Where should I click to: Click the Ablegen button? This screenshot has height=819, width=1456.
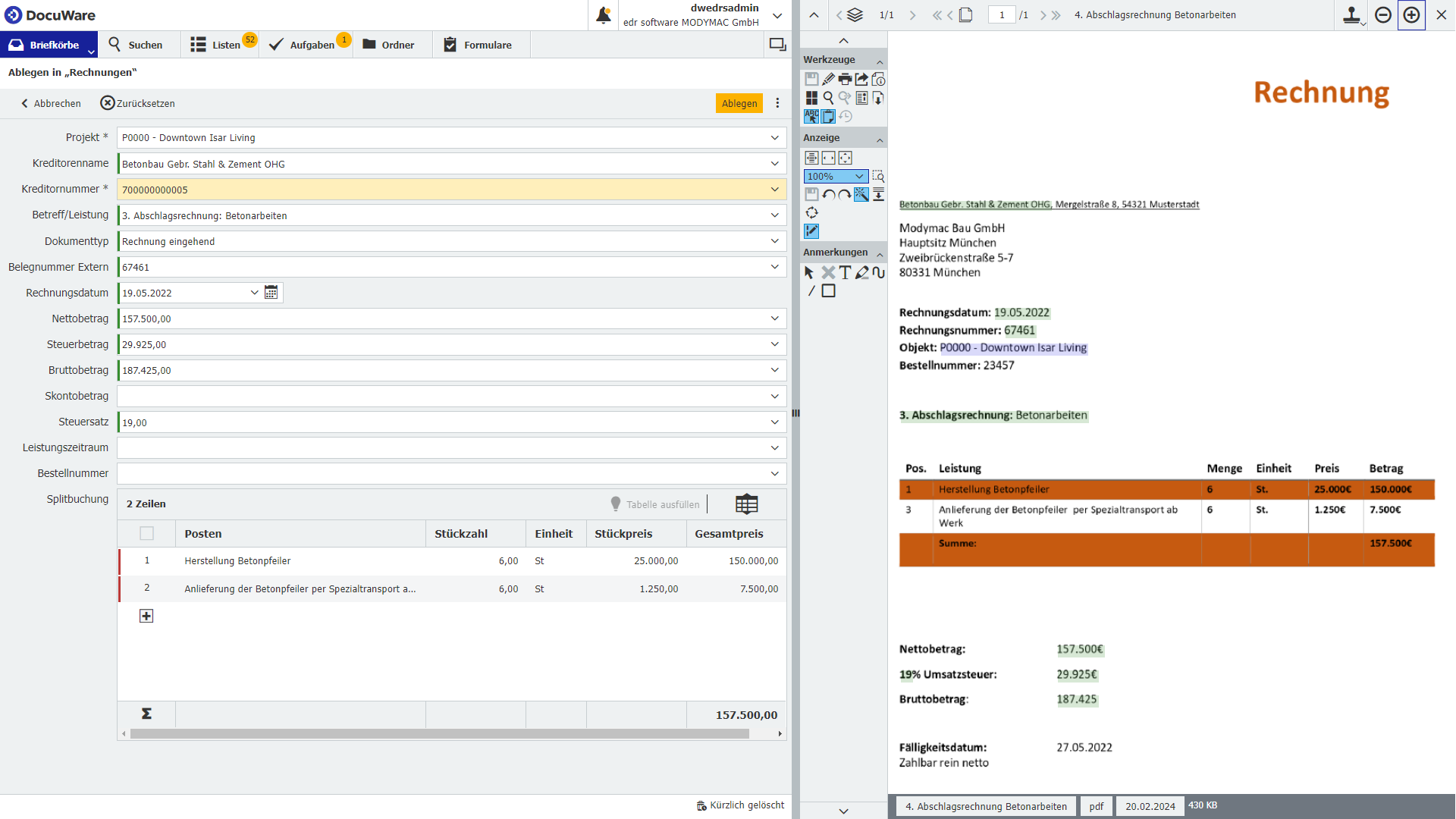(739, 103)
